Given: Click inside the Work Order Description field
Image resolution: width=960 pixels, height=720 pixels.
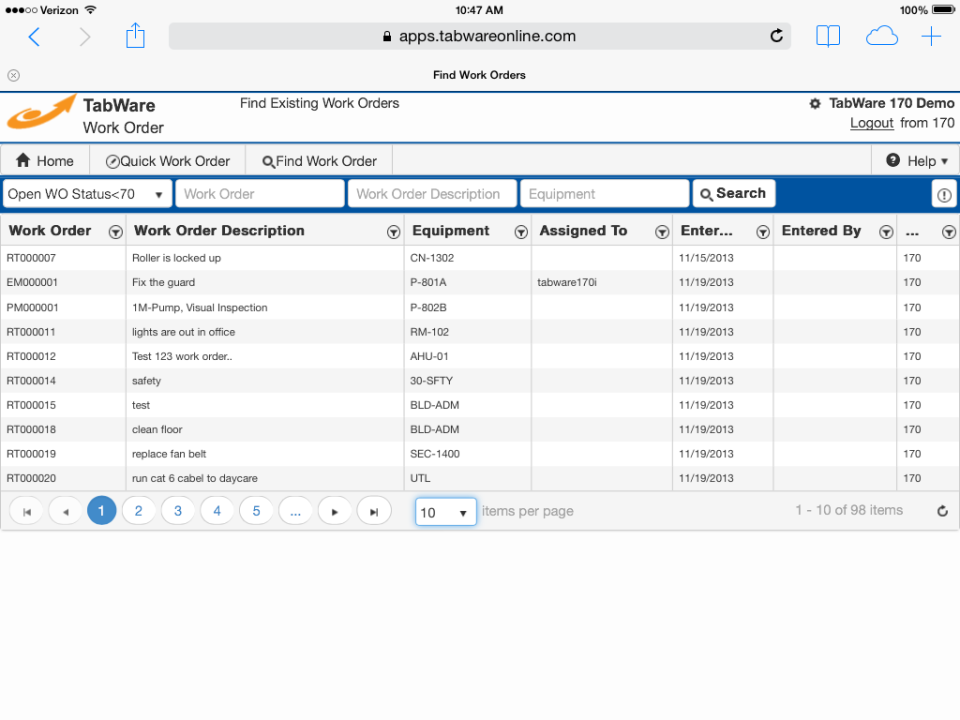Looking at the screenshot, I should click(432, 193).
